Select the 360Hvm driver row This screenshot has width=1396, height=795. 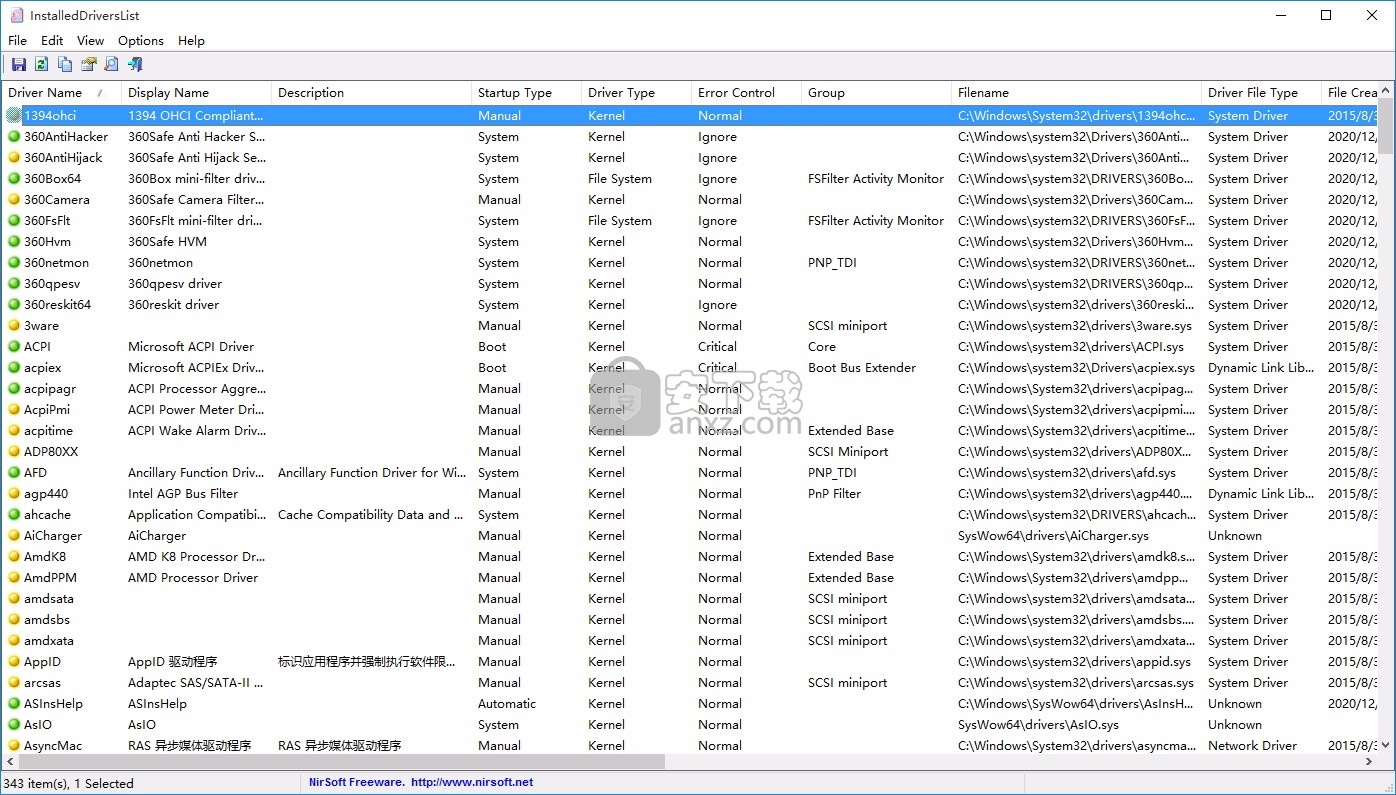[690, 242]
